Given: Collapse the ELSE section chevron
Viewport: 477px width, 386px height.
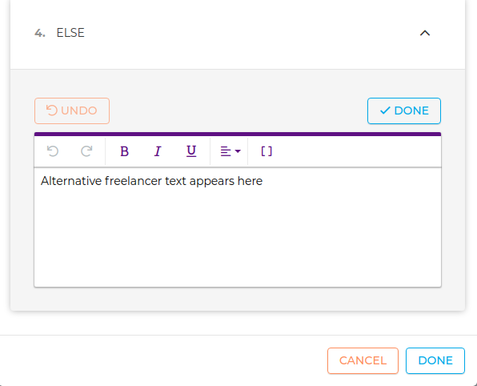Looking at the screenshot, I should pyautogui.click(x=425, y=33).
